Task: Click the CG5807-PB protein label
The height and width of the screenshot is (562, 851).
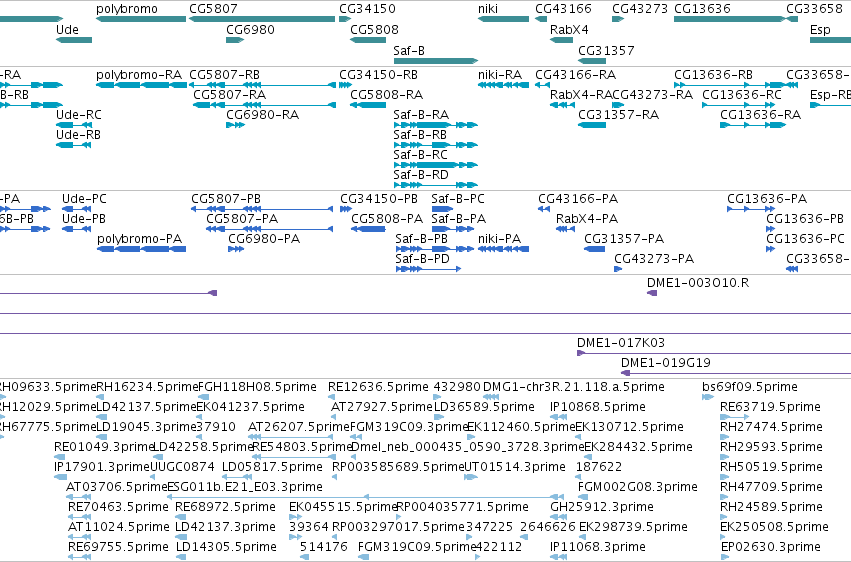Action: coord(226,199)
